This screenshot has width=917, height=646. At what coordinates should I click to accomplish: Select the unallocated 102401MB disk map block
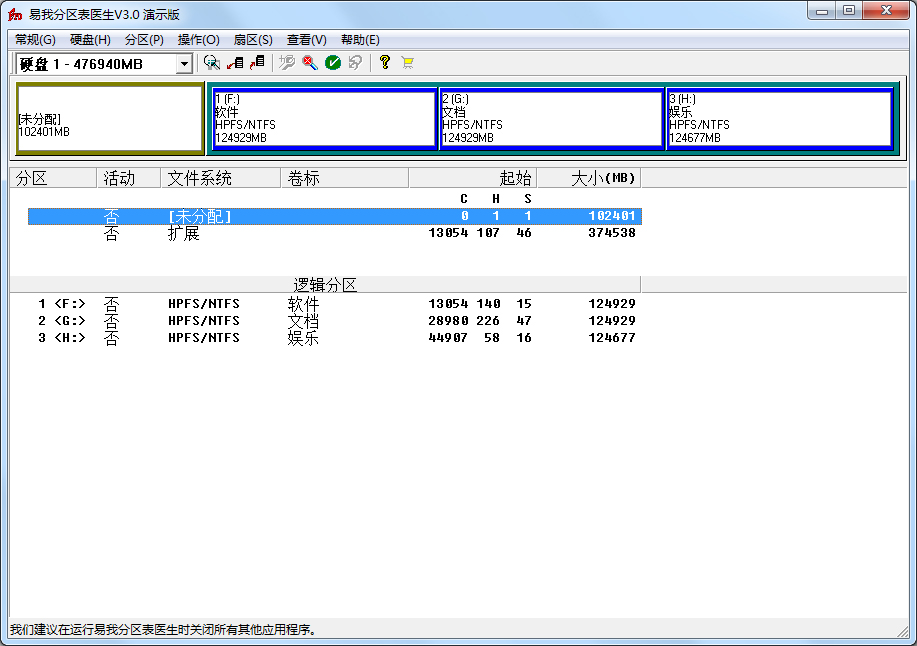pos(110,119)
